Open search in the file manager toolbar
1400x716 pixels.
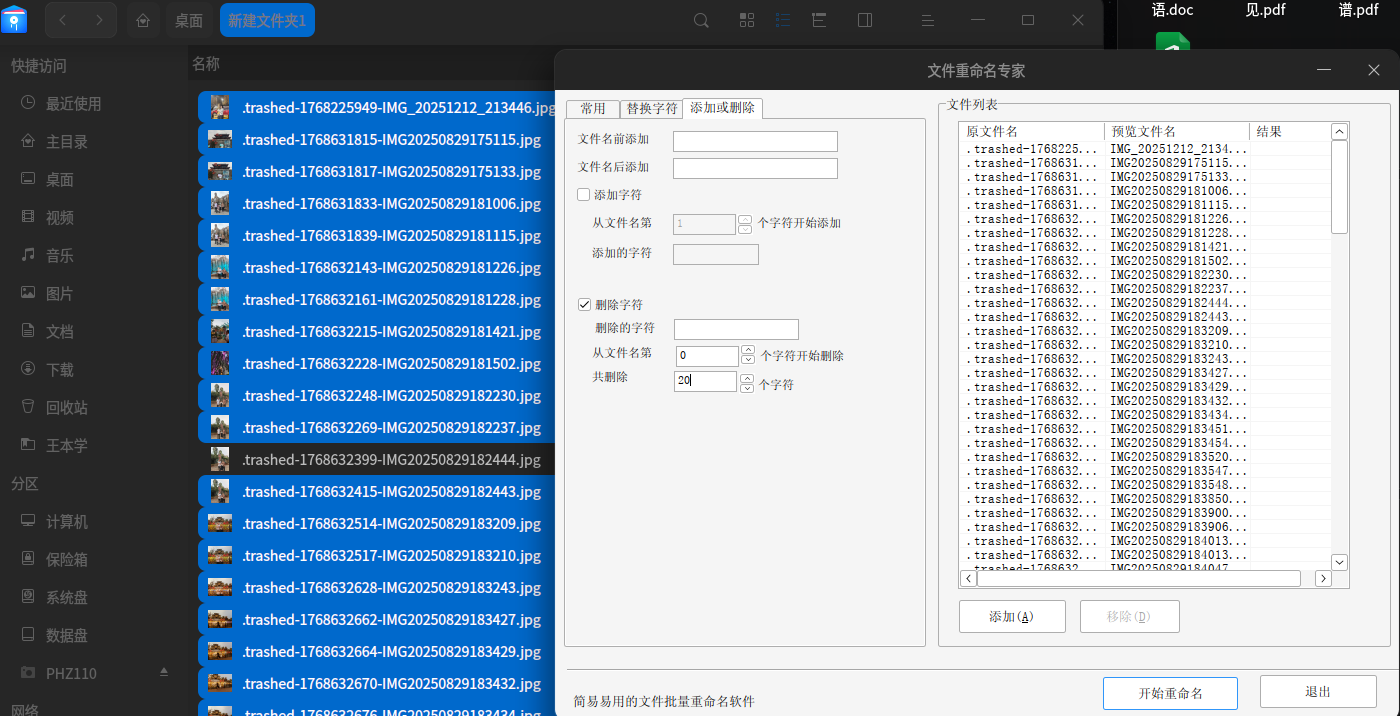[702, 20]
